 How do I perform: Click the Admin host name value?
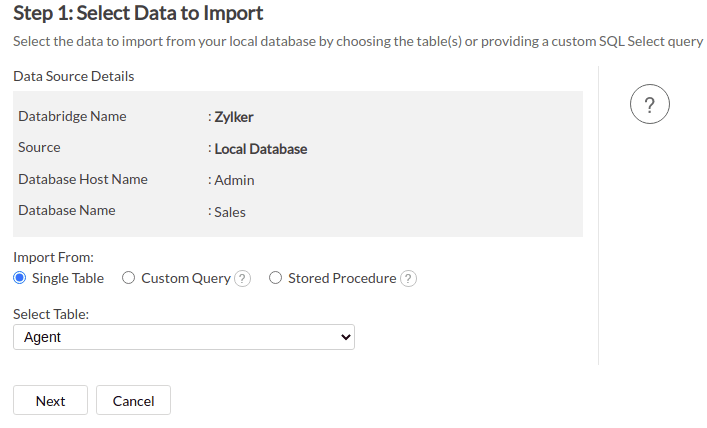pyautogui.click(x=234, y=180)
